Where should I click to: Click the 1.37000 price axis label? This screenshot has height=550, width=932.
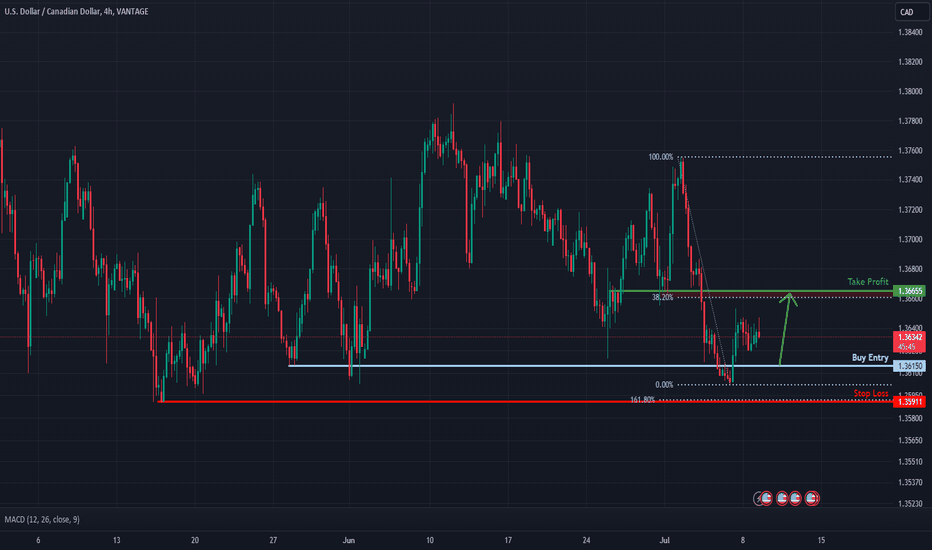[x=910, y=239]
